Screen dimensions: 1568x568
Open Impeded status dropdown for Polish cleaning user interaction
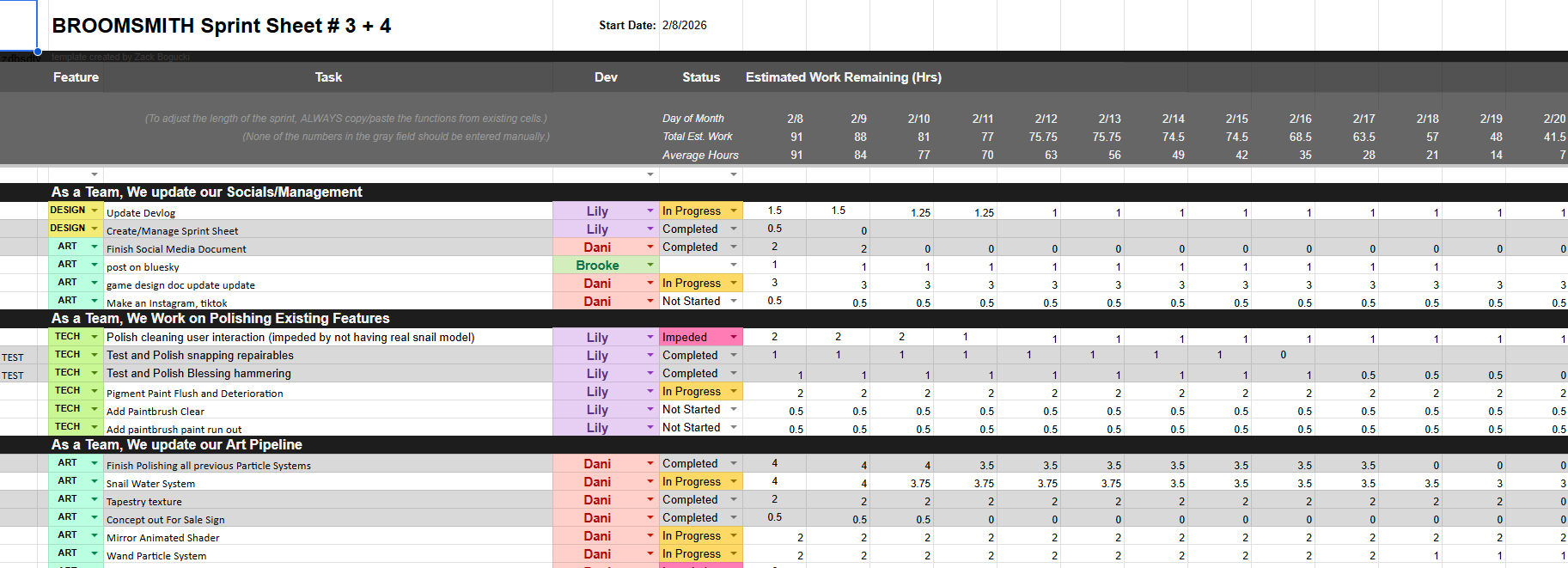pyautogui.click(x=734, y=337)
